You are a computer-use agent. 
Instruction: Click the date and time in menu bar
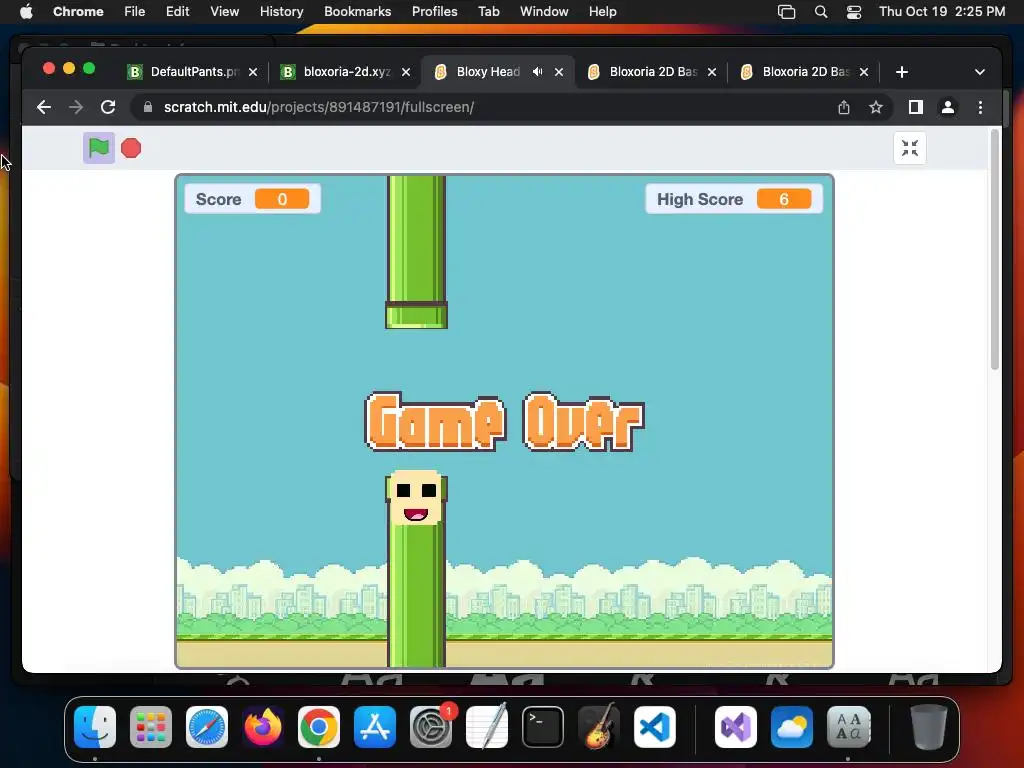tap(942, 12)
